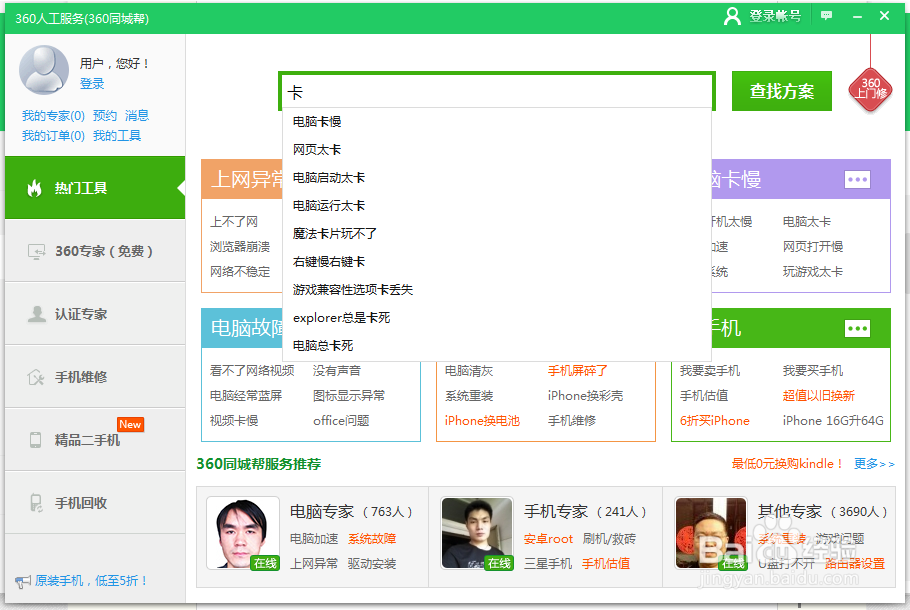The width and height of the screenshot is (910, 610).
Task: Click 登录帐号 in the title bar
Action: click(775, 16)
